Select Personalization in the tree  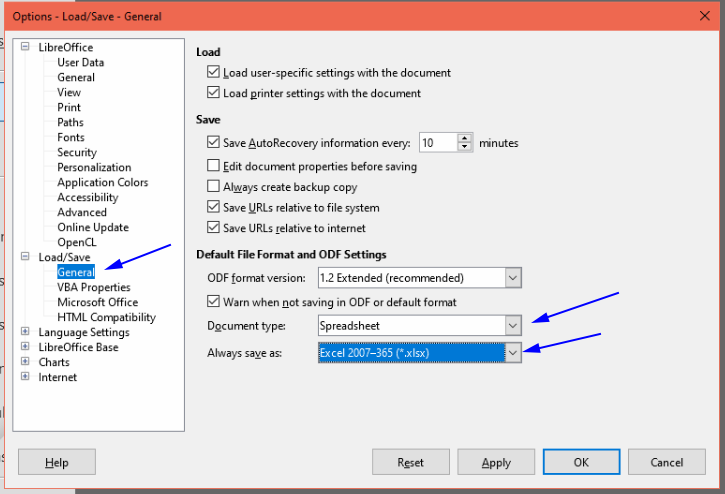(94, 167)
